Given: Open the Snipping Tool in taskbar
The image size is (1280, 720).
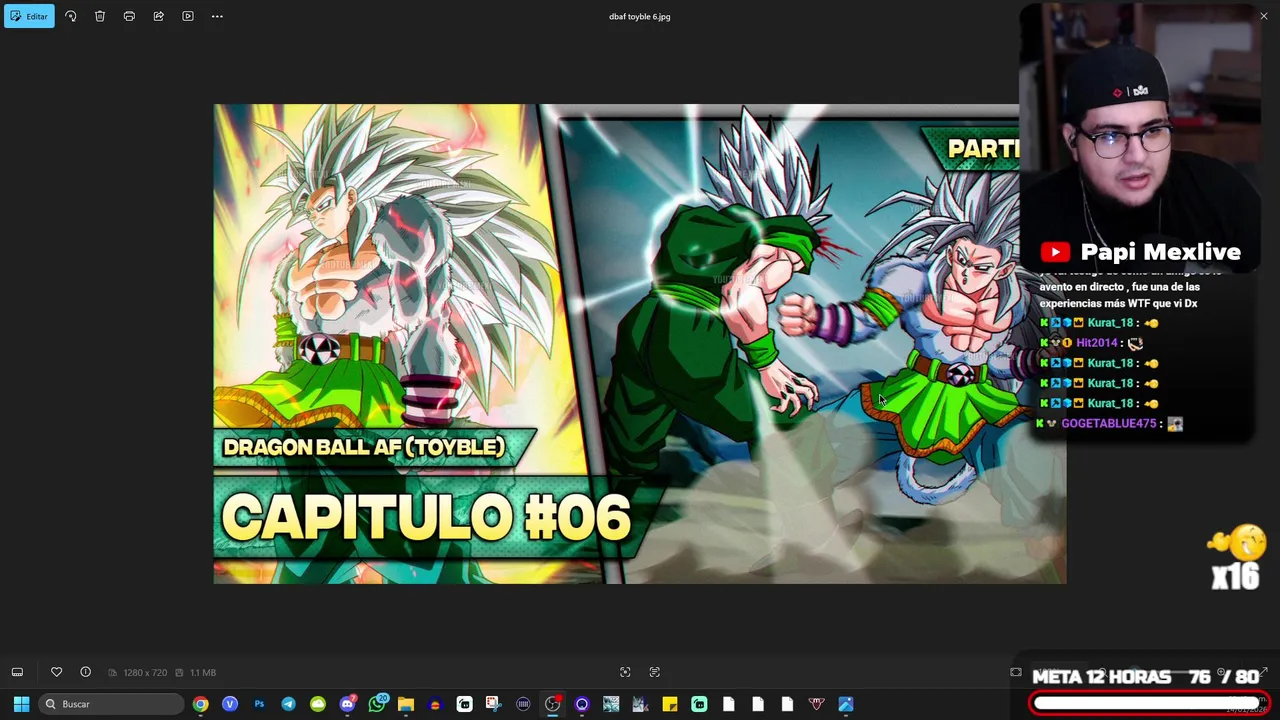Looking at the screenshot, I should tap(494, 704).
